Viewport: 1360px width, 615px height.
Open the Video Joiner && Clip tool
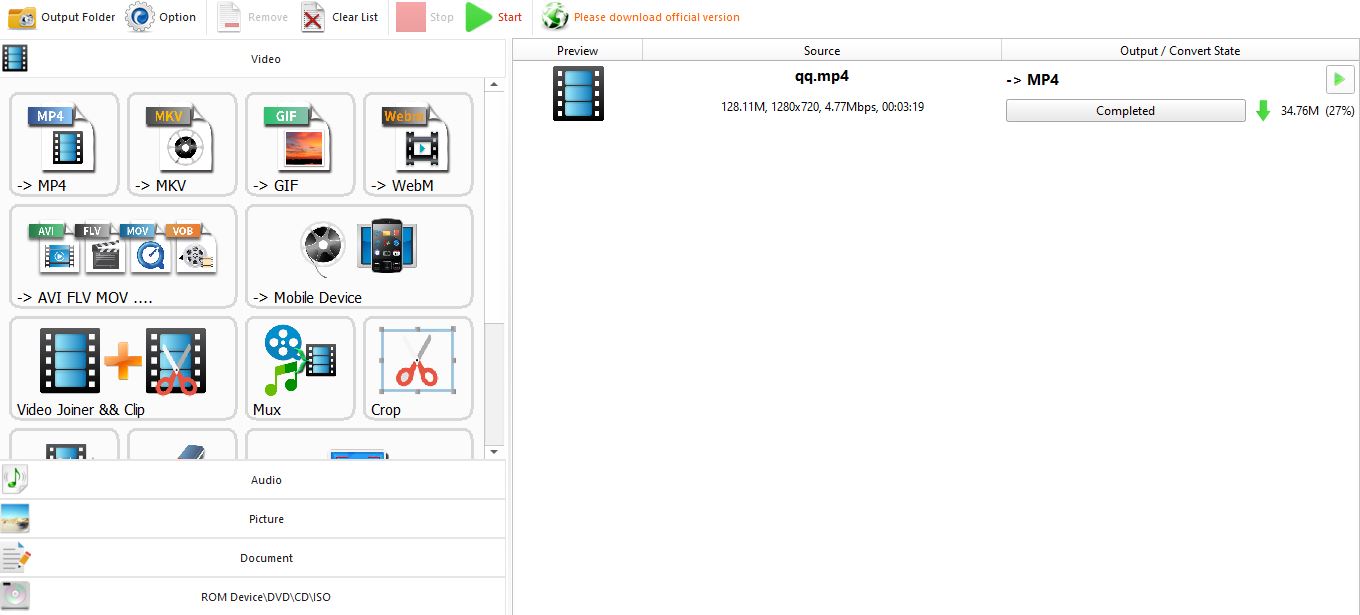click(x=122, y=368)
